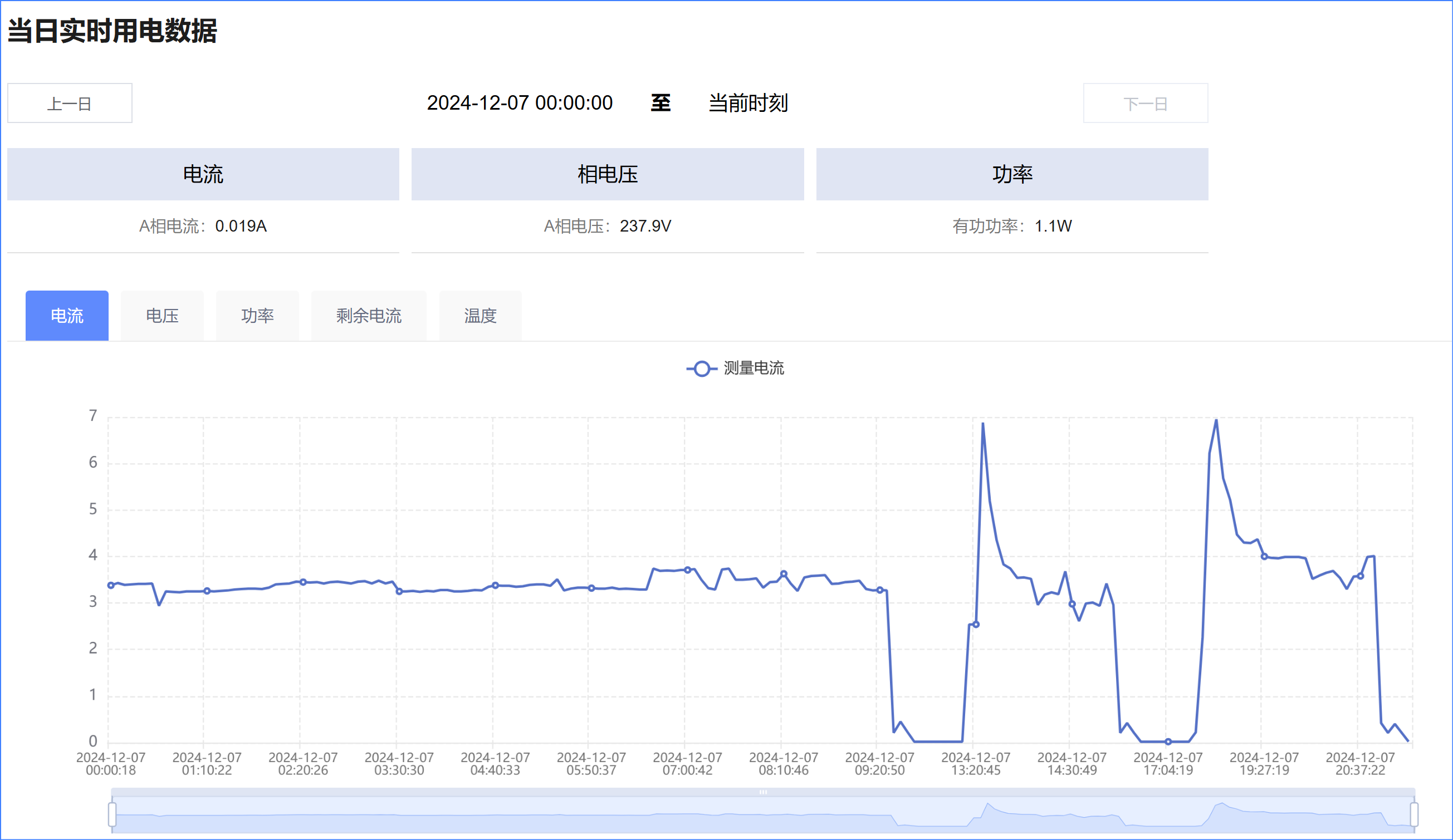Click data point marker at 17:04:19
1453x840 pixels.
click(1168, 741)
